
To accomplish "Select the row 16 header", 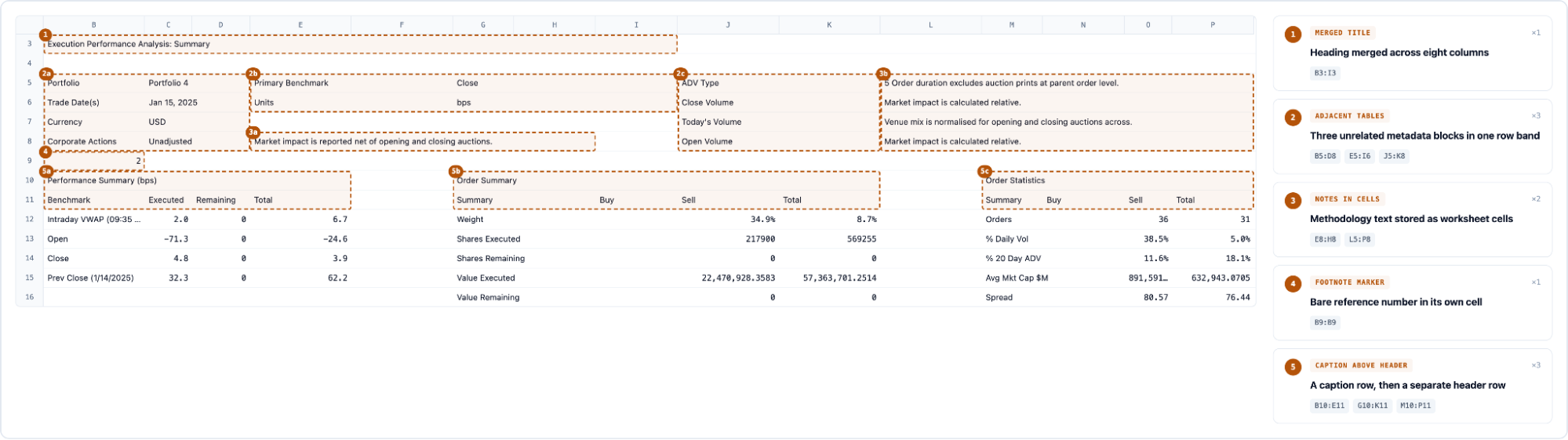I will (30, 297).
